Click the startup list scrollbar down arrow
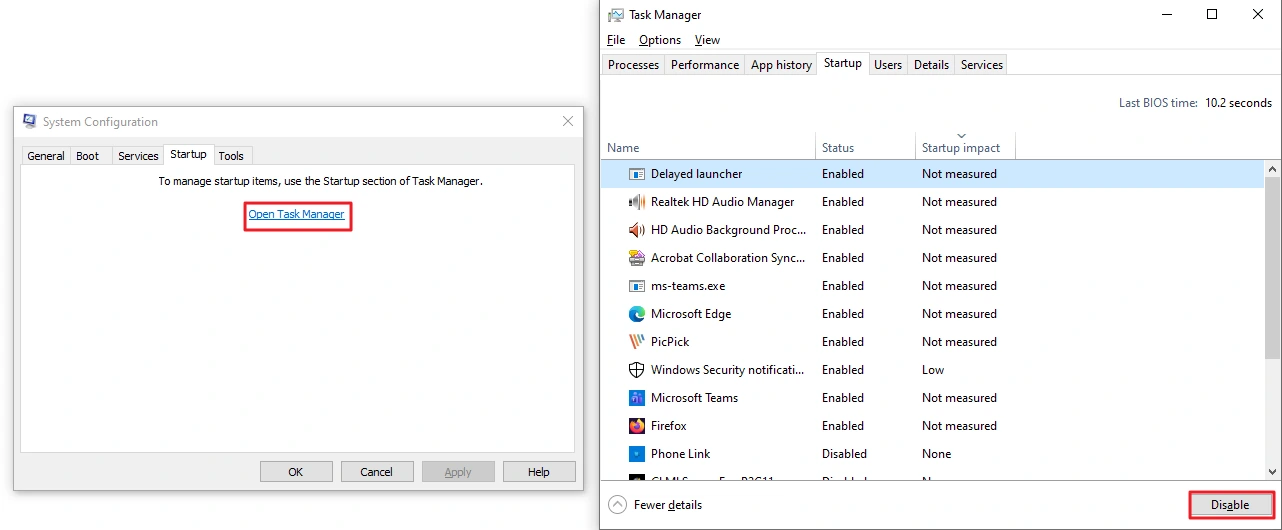Screen dimensions: 1282x530 (1273, 470)
